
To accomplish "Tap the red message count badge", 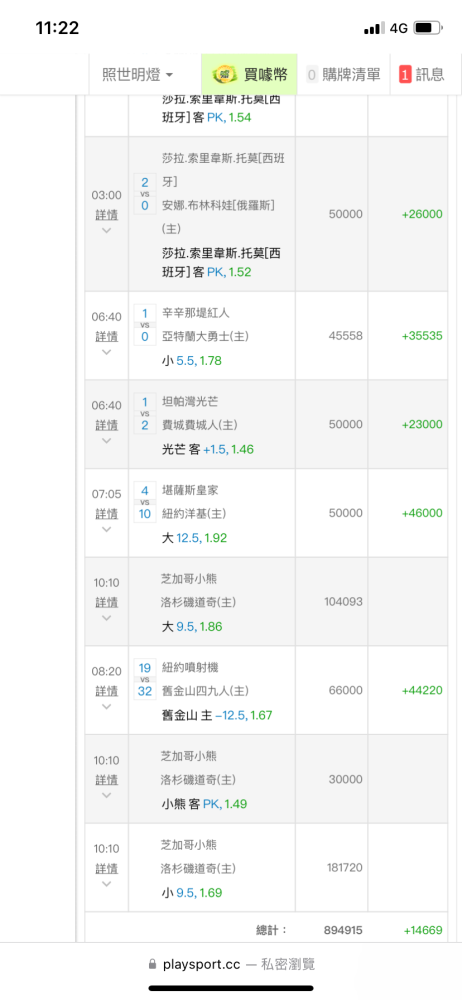I will pos(405,75).
